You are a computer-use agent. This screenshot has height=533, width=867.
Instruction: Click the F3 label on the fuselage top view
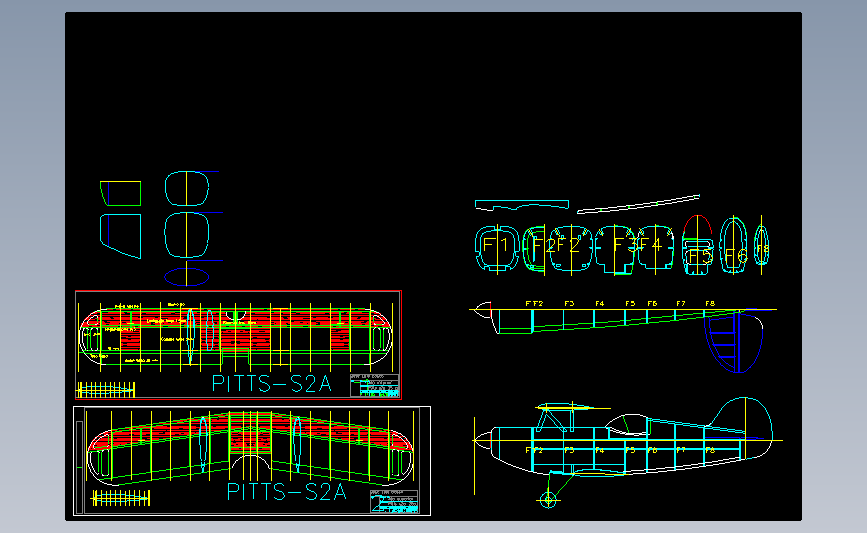click(569, 304)
